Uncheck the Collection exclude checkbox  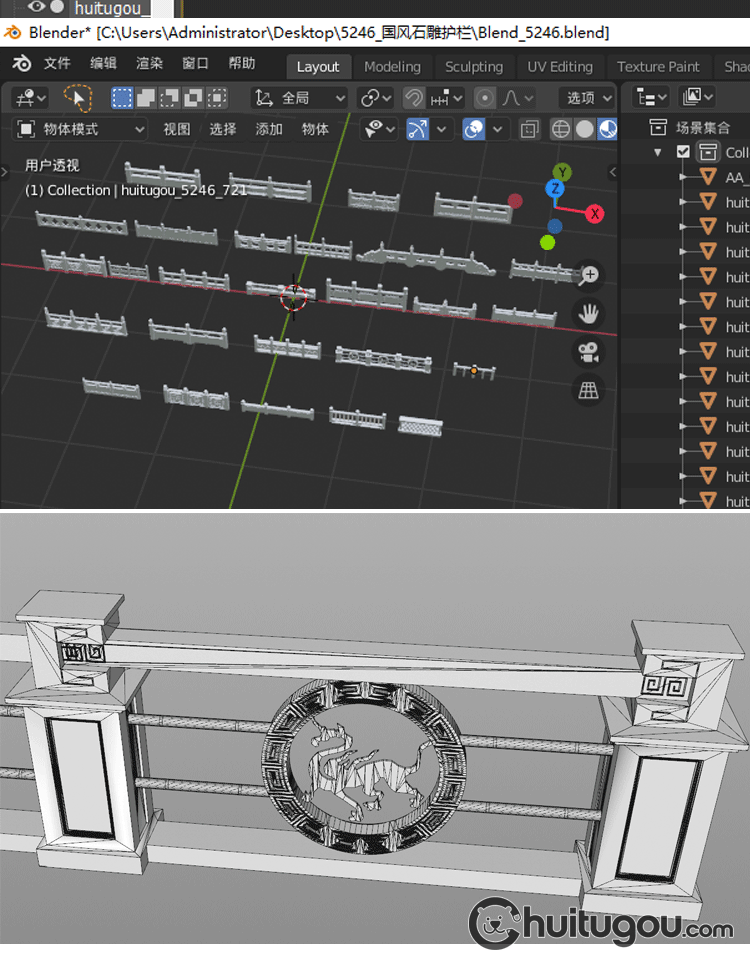[683, 152]
